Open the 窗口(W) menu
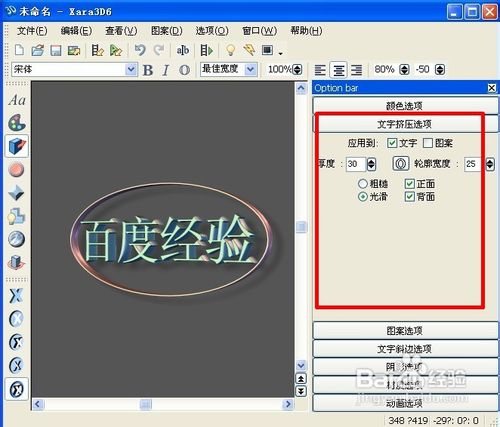 click(x=259, y=31)
